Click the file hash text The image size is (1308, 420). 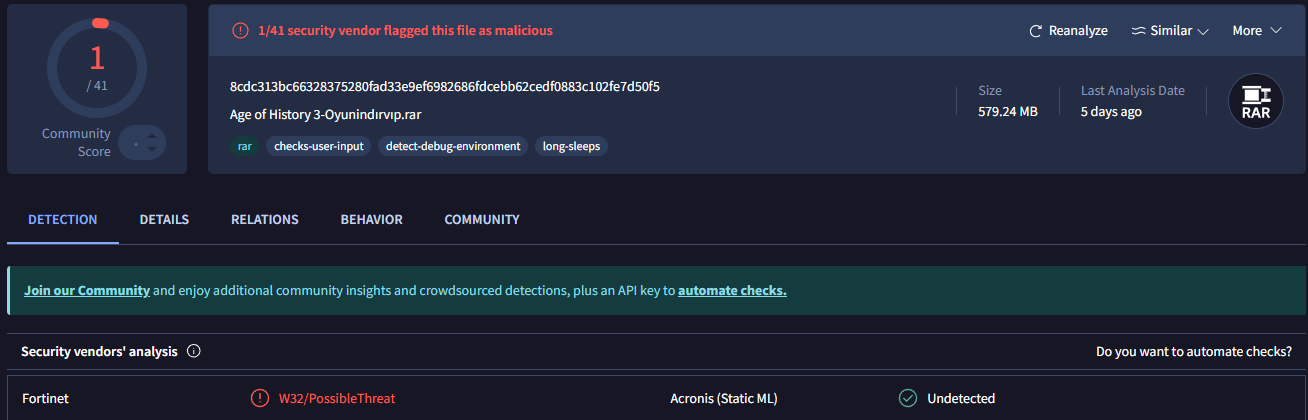click(x=444, y=86)
